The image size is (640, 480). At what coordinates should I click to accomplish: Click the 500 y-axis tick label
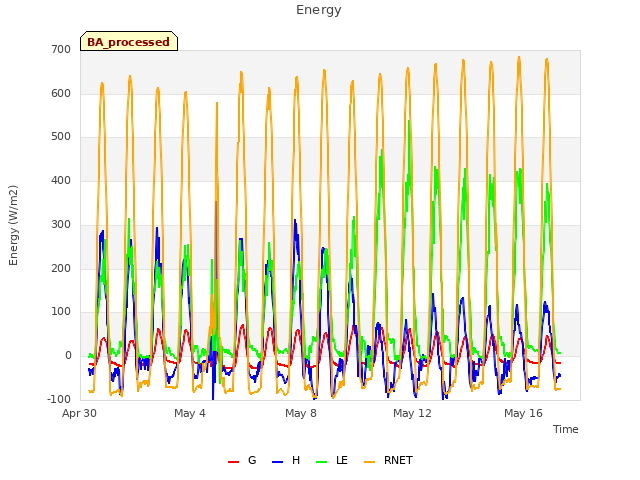point(61,137)
